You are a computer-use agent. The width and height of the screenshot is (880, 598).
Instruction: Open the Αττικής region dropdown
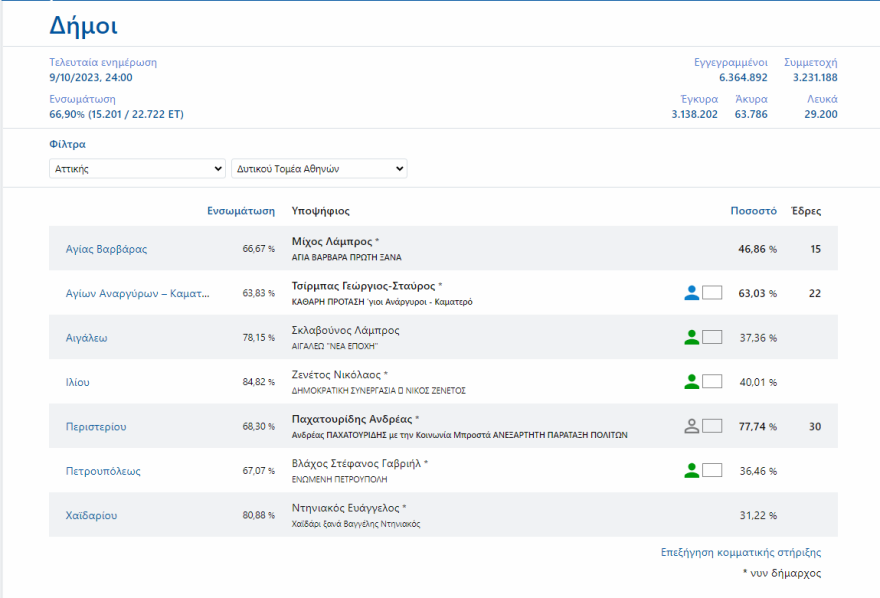tap(138, 169)
